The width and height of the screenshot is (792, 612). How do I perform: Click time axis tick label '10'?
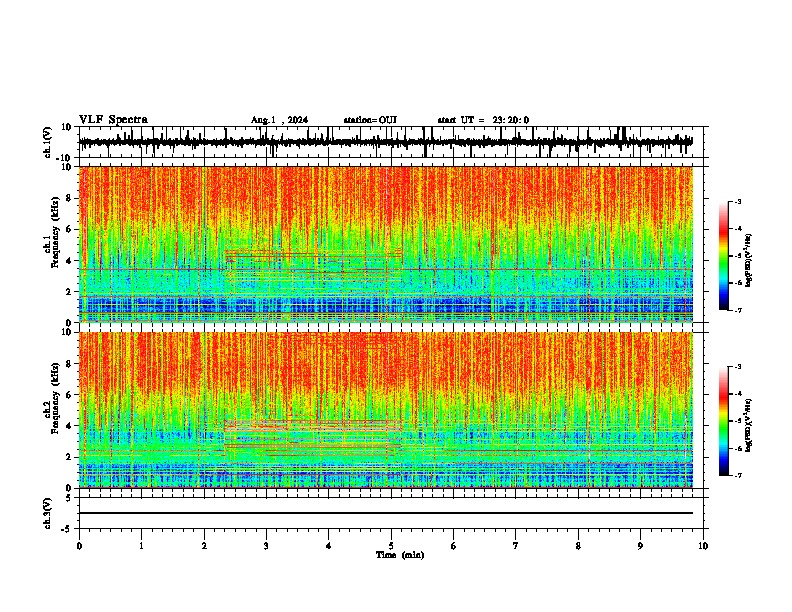[703, 546]
